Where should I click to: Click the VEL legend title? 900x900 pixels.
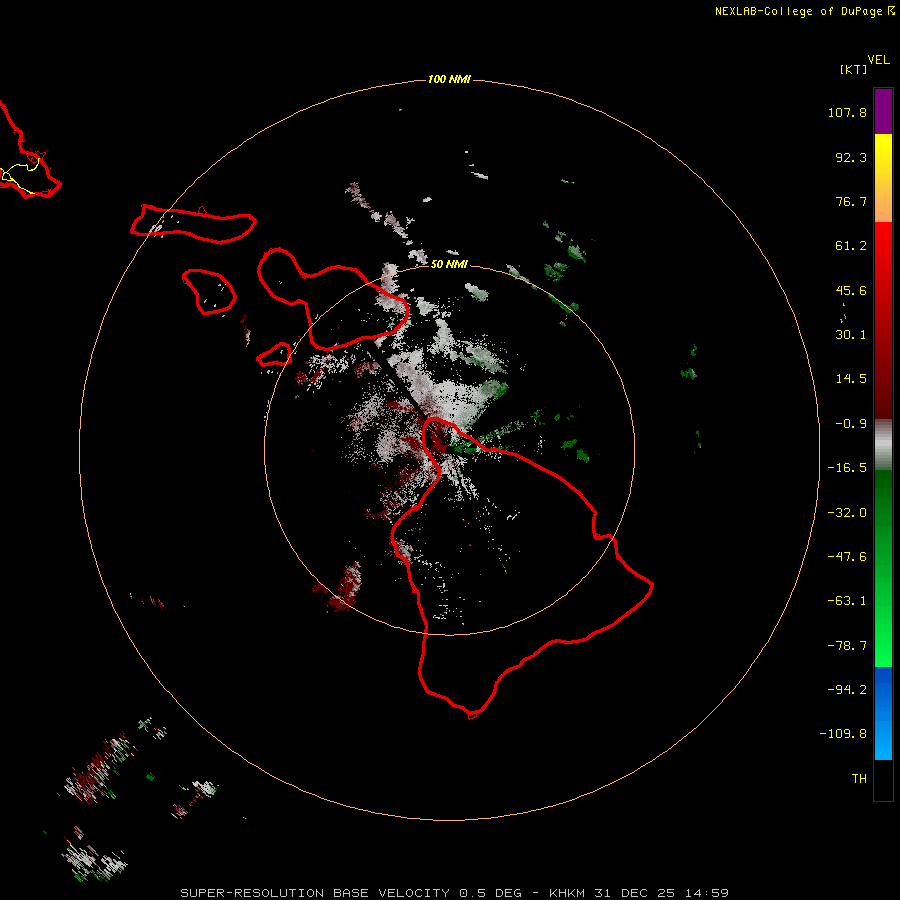(878, 60)
